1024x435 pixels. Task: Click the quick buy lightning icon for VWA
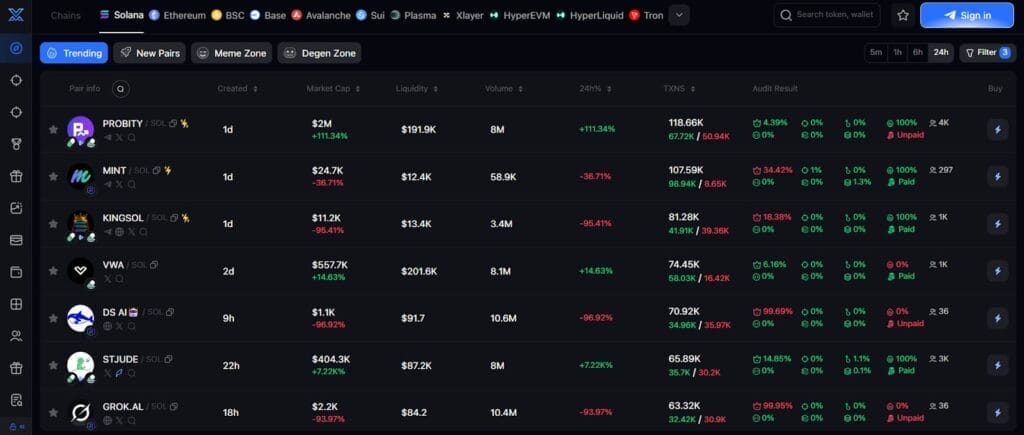[996, 270]
